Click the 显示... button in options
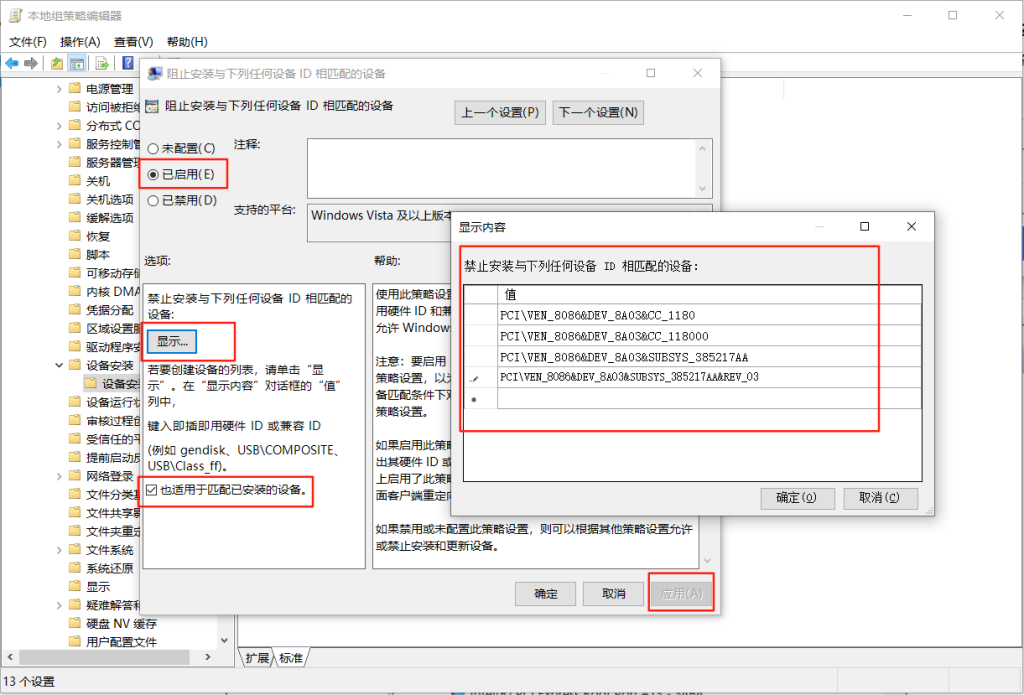 point(172,341)
